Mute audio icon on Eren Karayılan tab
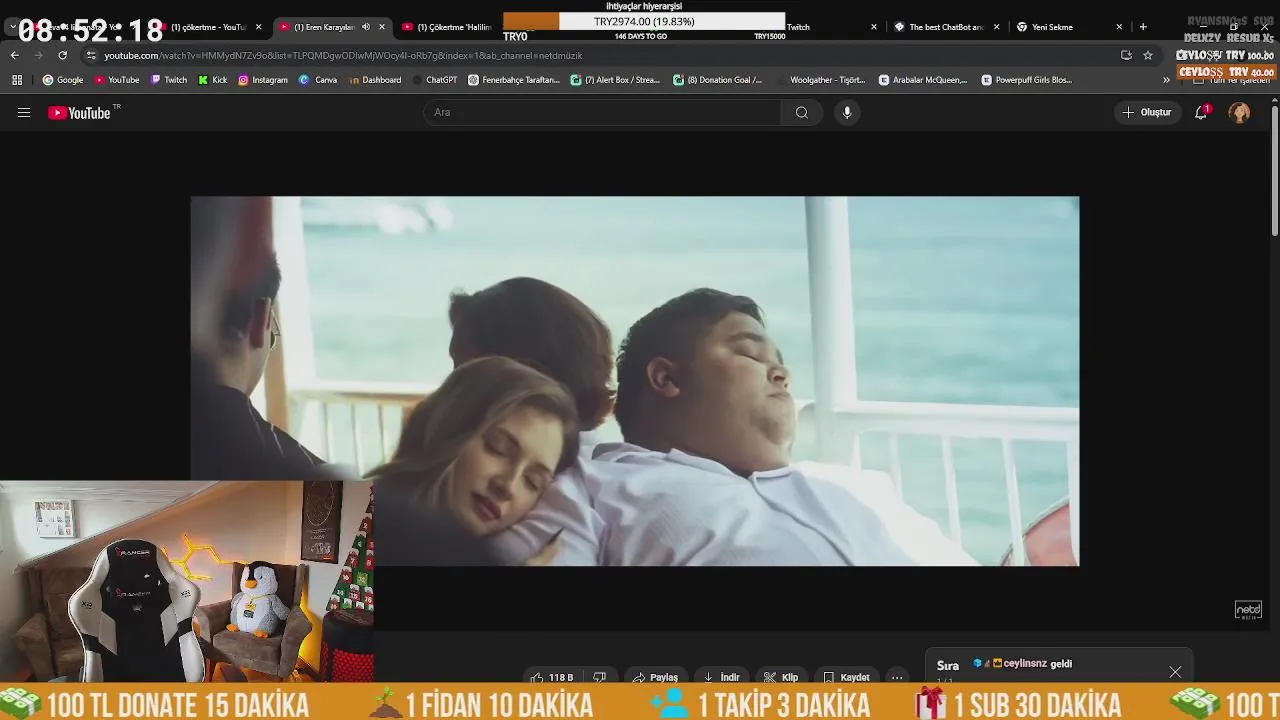 [x=365, y=27]
